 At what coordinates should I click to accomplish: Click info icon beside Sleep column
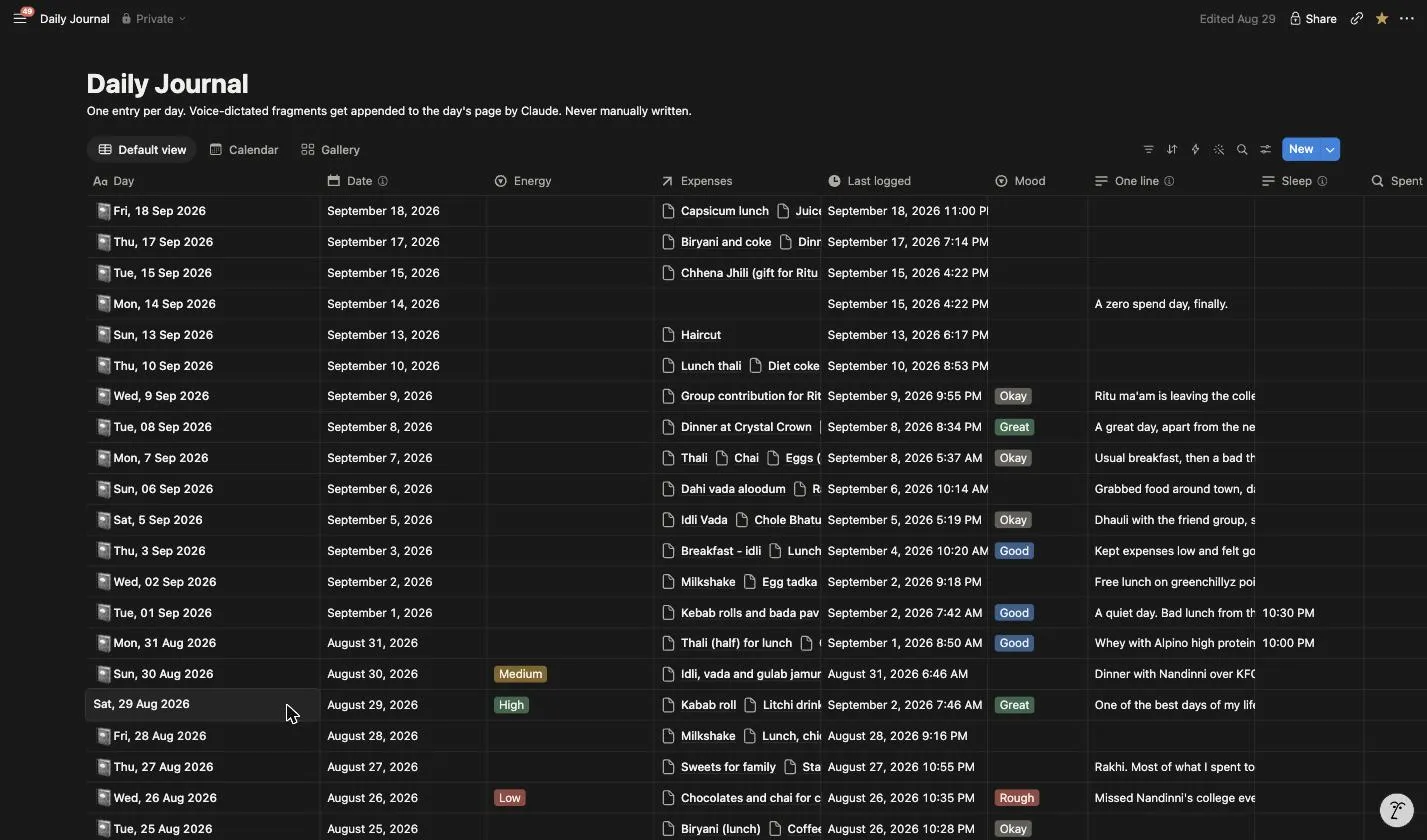point(1322,181)
